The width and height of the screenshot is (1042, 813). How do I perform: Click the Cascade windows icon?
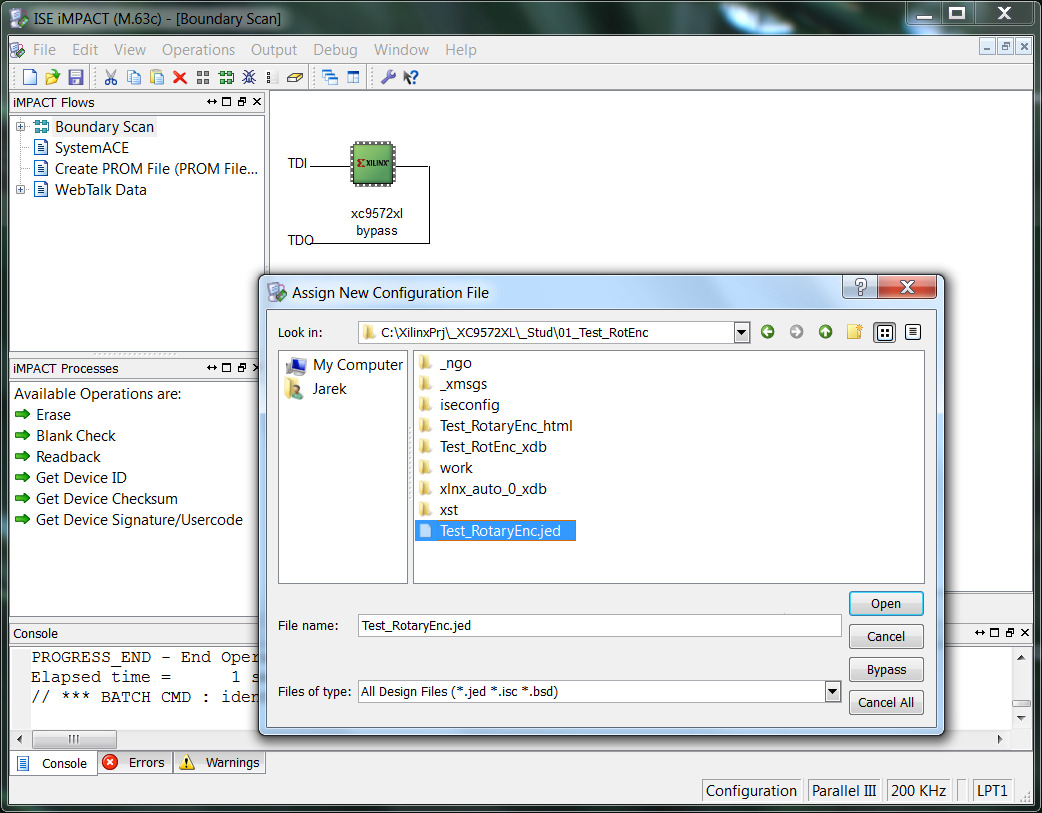point(330,77)
